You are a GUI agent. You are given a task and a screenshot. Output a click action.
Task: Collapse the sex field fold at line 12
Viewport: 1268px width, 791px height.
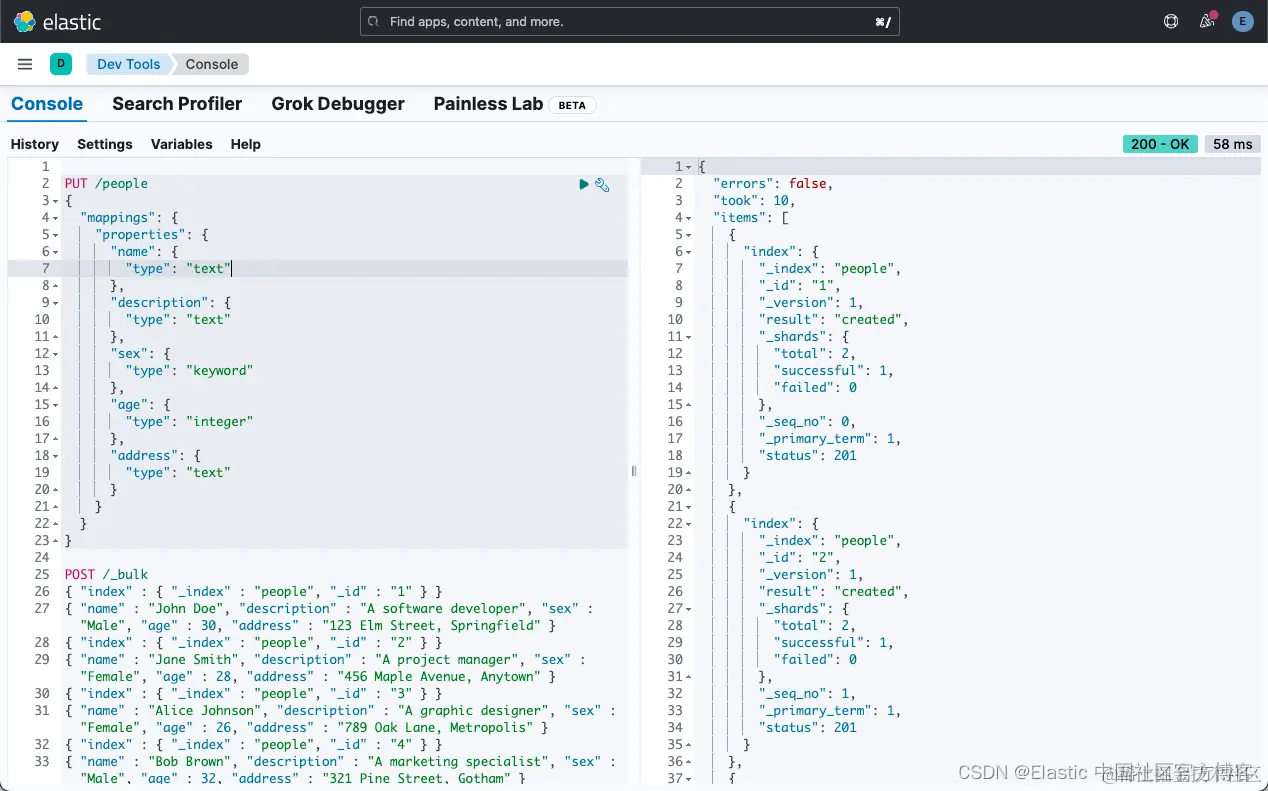tap(55, 354)
